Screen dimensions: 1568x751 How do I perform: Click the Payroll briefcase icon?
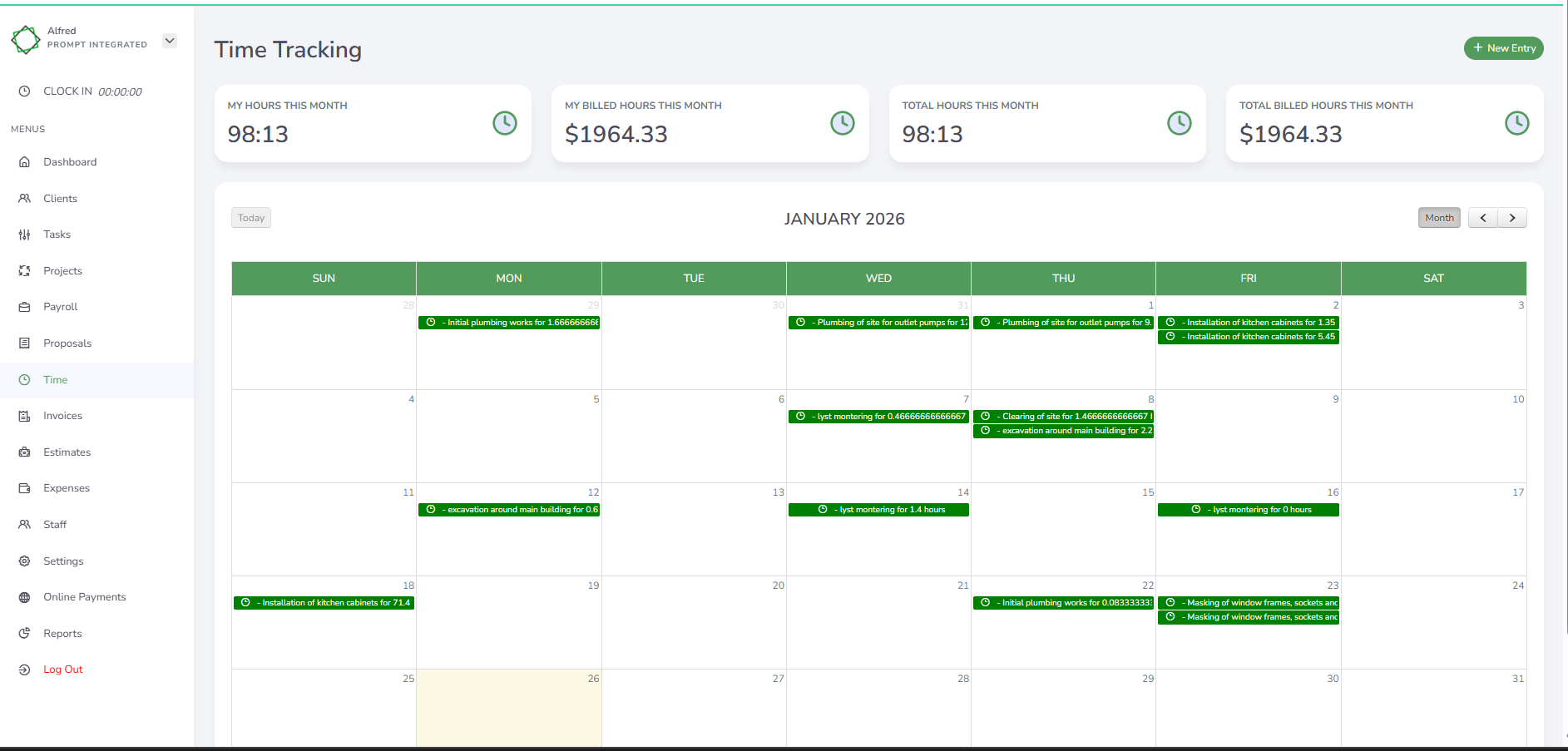coord(24,307)
